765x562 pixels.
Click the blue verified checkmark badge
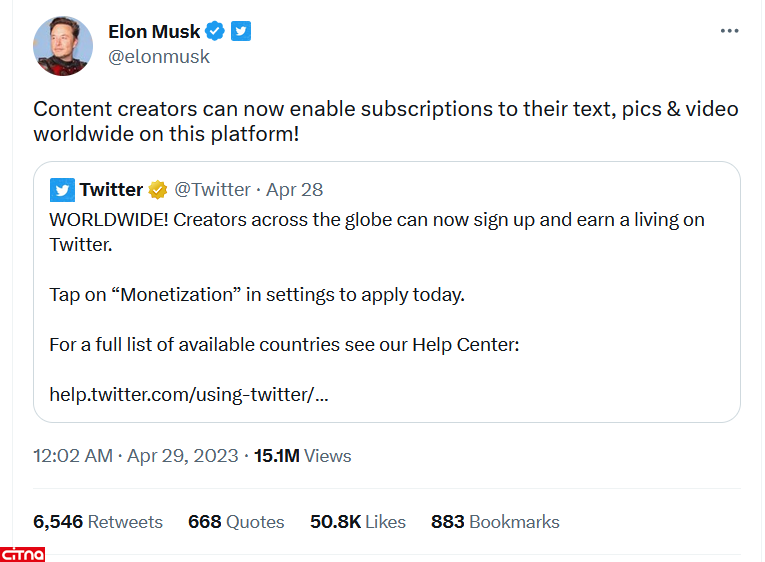215,31
